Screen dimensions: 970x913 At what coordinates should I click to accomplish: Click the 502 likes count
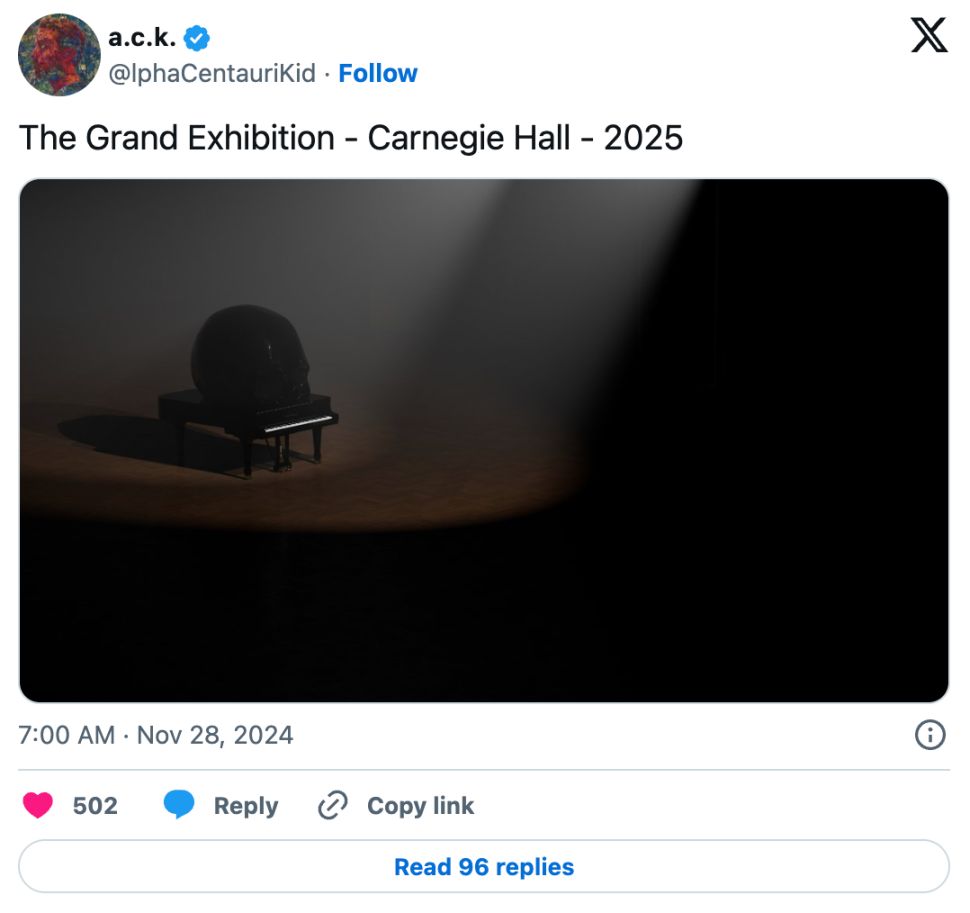95,806
